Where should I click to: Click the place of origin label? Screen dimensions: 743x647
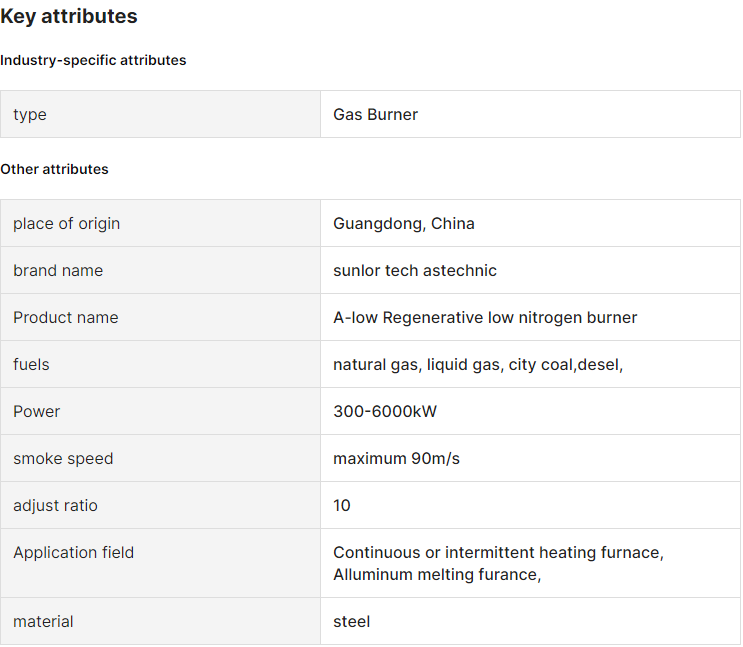66,224
